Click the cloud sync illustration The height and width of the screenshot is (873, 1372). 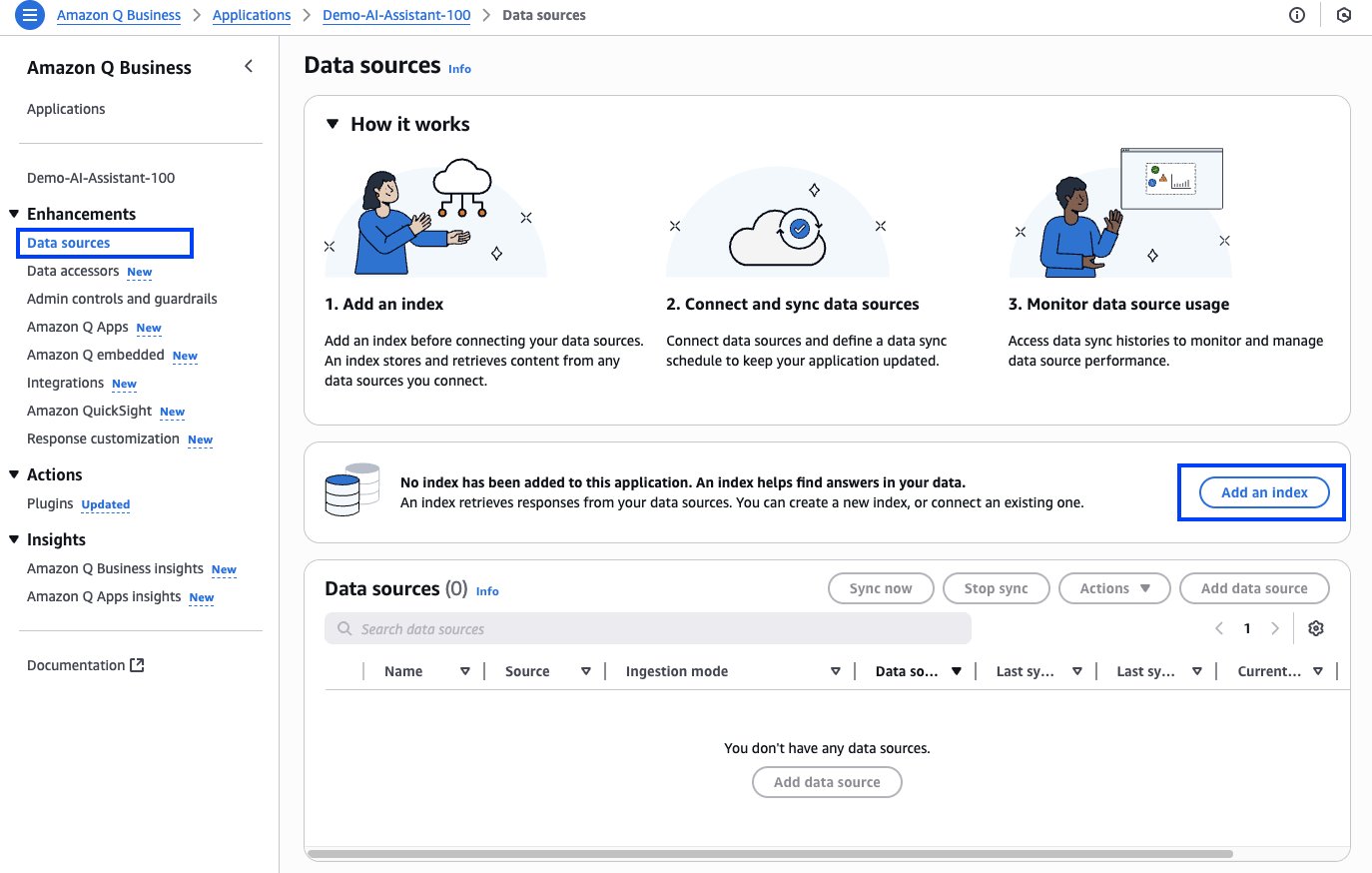pos(778,222)
